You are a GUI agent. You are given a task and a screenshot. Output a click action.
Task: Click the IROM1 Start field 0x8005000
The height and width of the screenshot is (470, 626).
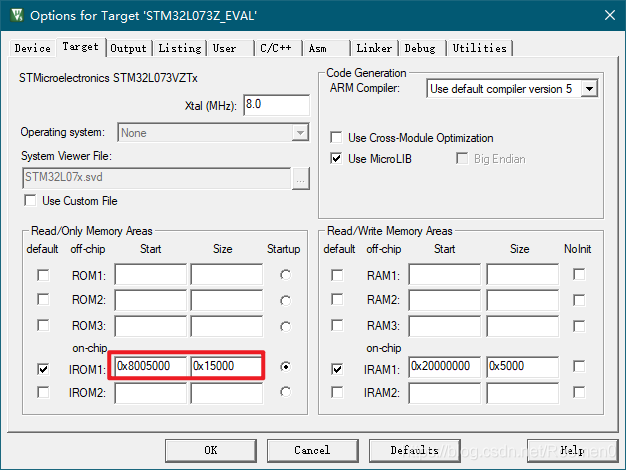tap(151, 367)
